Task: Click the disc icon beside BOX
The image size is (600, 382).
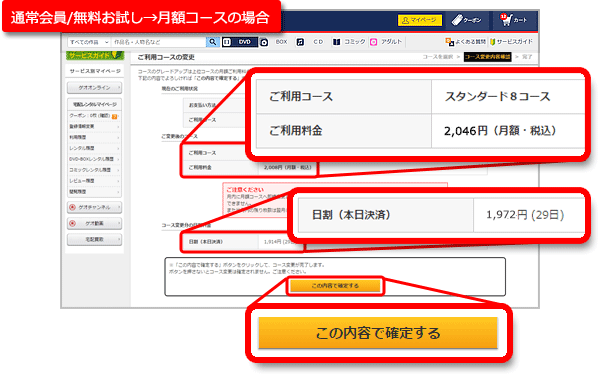Action: [264, 42]
